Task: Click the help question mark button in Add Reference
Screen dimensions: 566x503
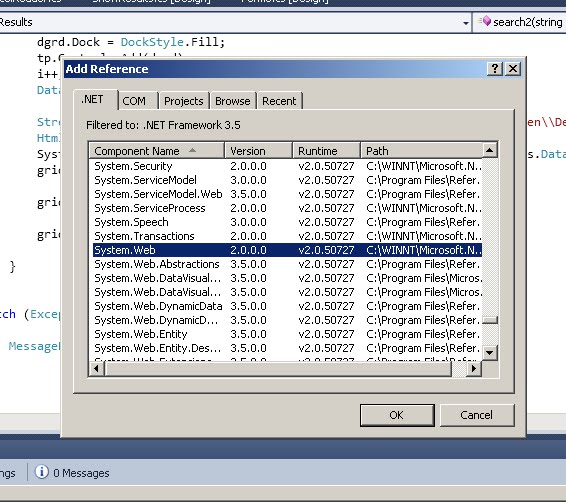Action: 495,69
